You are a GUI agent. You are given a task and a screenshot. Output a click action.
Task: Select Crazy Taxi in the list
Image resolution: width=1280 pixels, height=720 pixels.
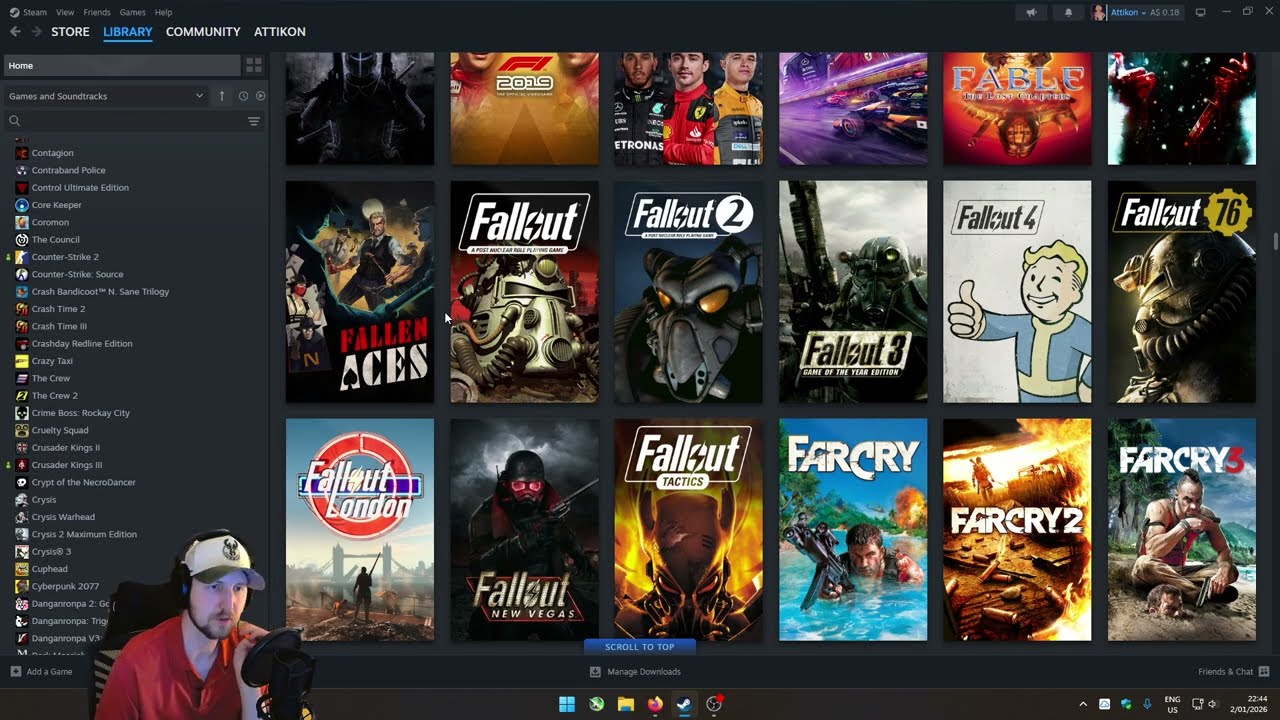point(52,361)
